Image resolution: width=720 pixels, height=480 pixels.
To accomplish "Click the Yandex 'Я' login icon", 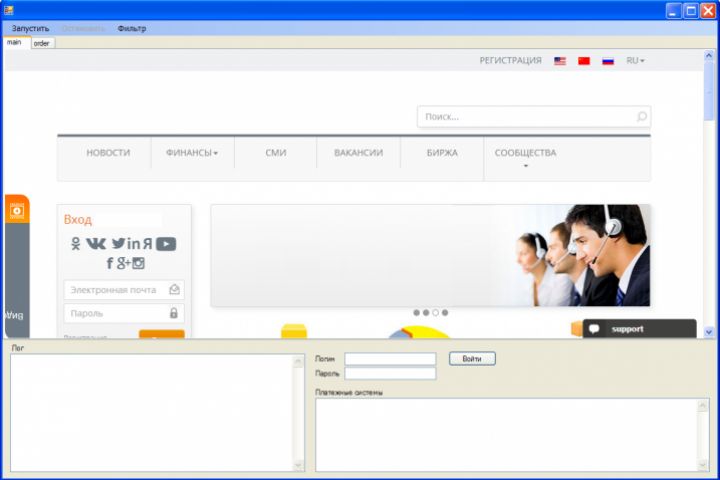I will (147, 243).
